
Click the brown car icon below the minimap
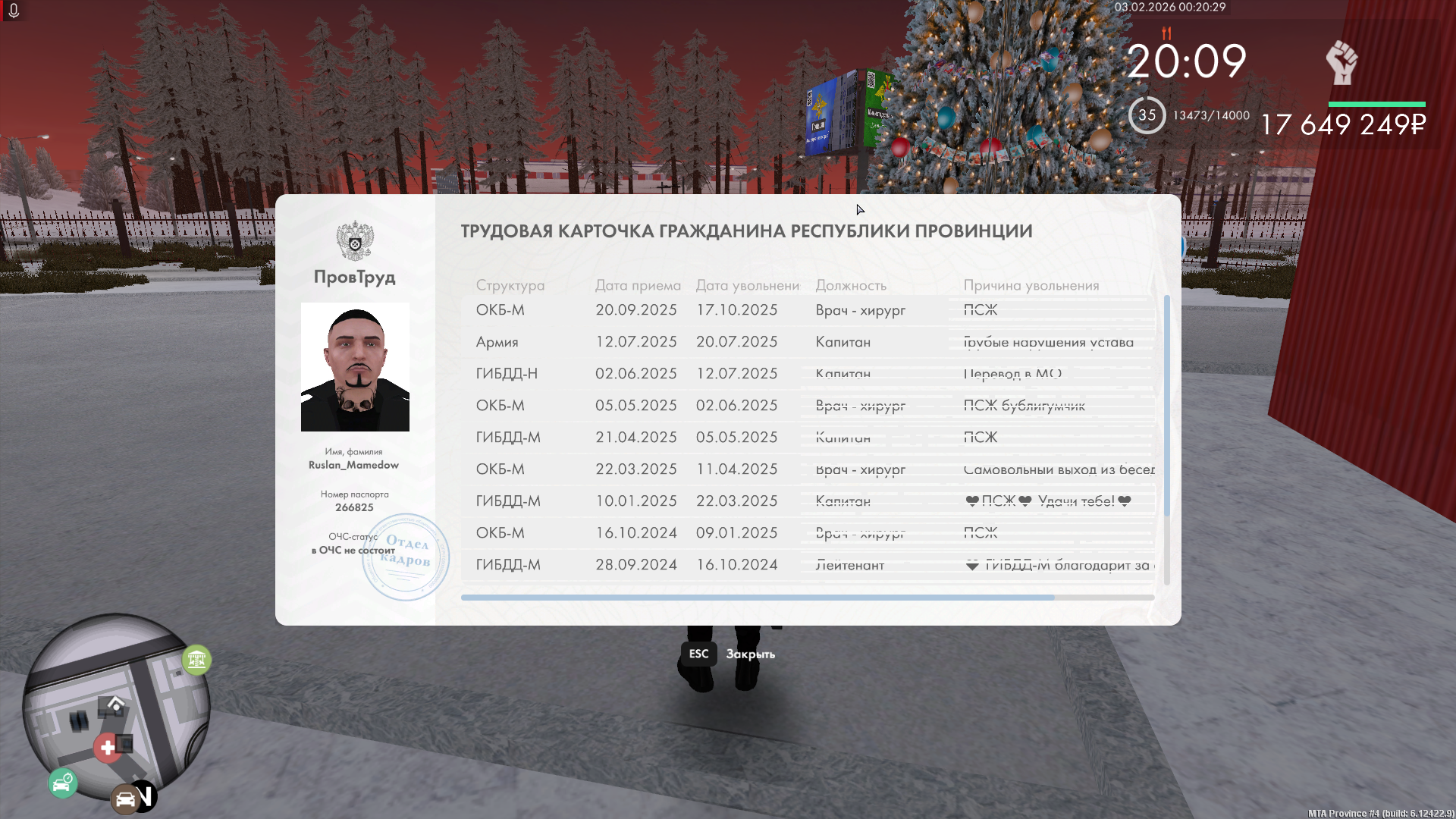125,799
